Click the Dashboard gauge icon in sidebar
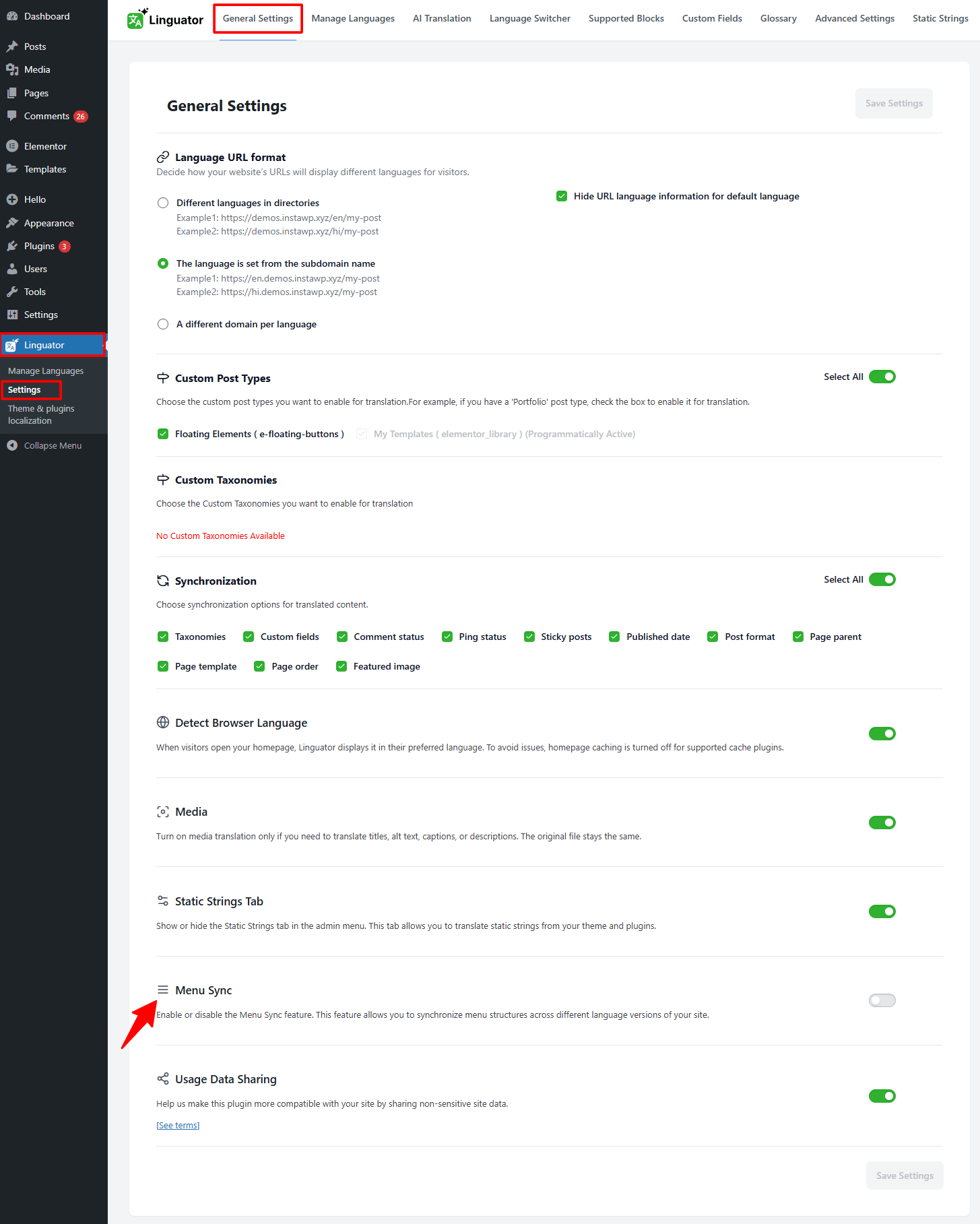Viewport: 980px width, 1224px height. pyautogui.click(x=12, y=16)
